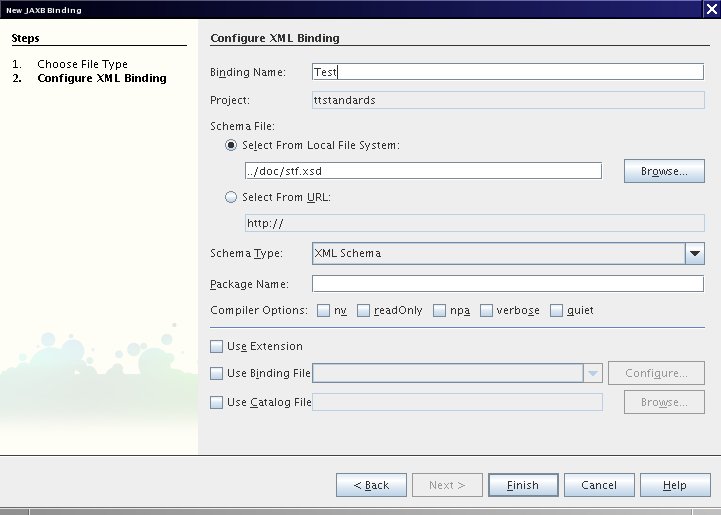
Task: Enable verbose compiler output
Action: point(487,310)
